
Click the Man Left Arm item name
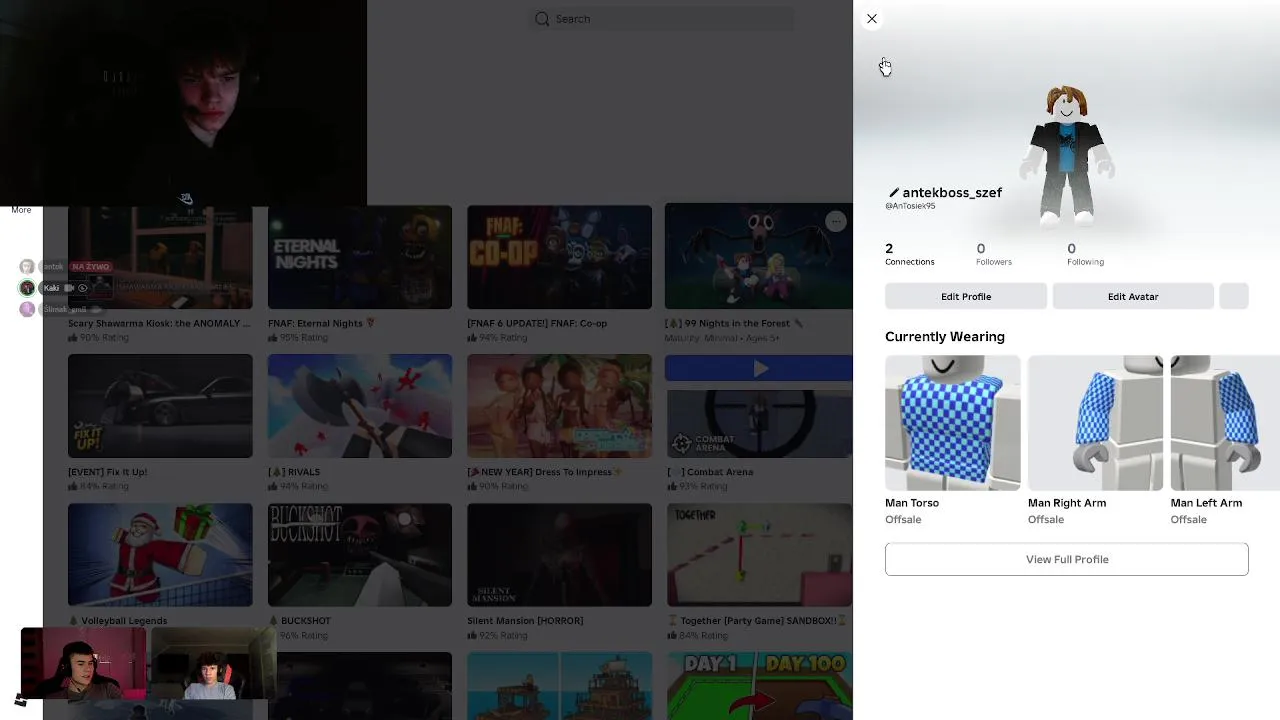1206,503
